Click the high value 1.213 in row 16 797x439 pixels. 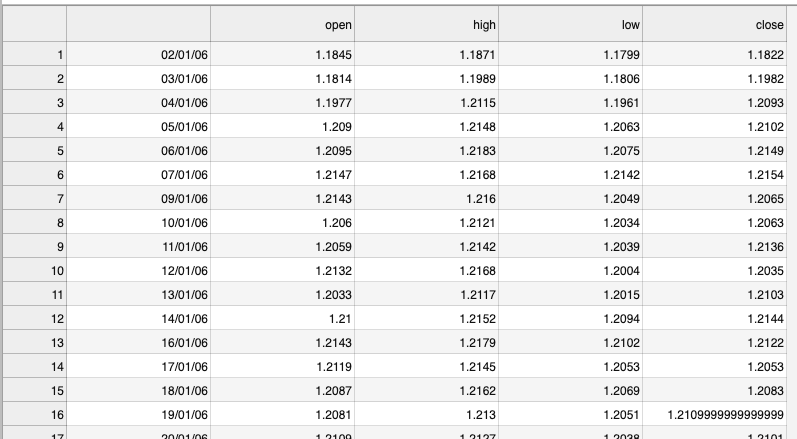tap(426, 415)
